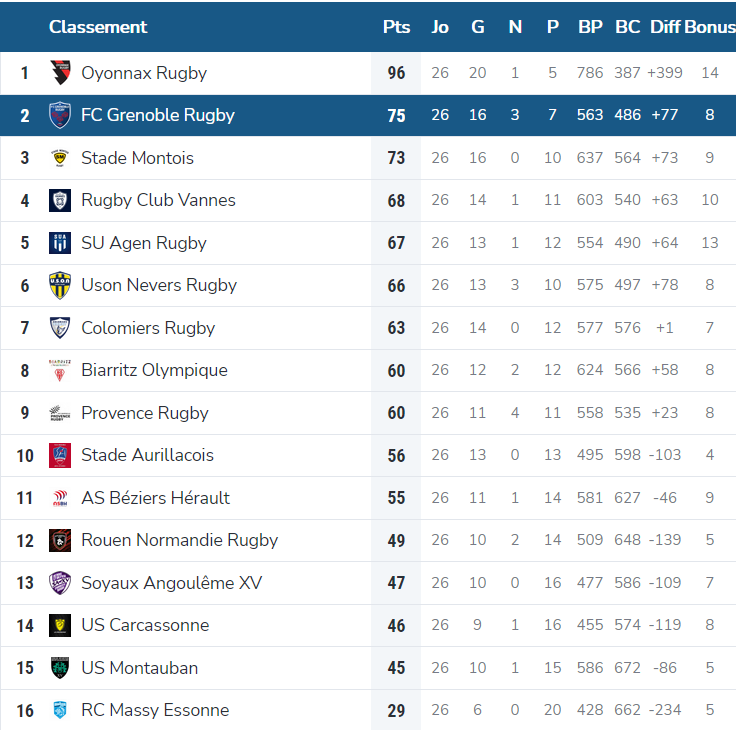Viewport: 736px width, 730px height.
Task: Click the Oyonnax Rugby team logo
Action: (60, 73)
